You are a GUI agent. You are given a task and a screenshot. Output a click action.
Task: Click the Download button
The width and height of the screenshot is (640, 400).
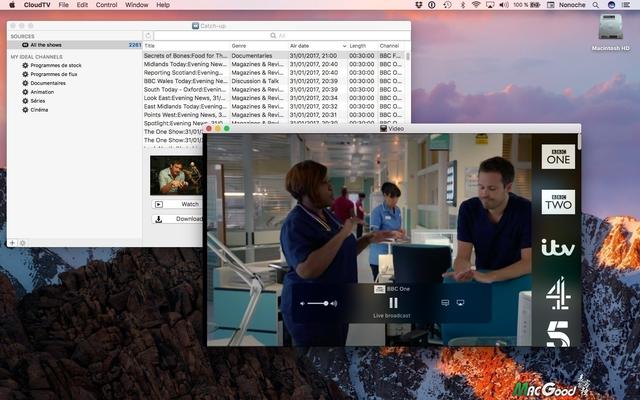tap(177, 219)
